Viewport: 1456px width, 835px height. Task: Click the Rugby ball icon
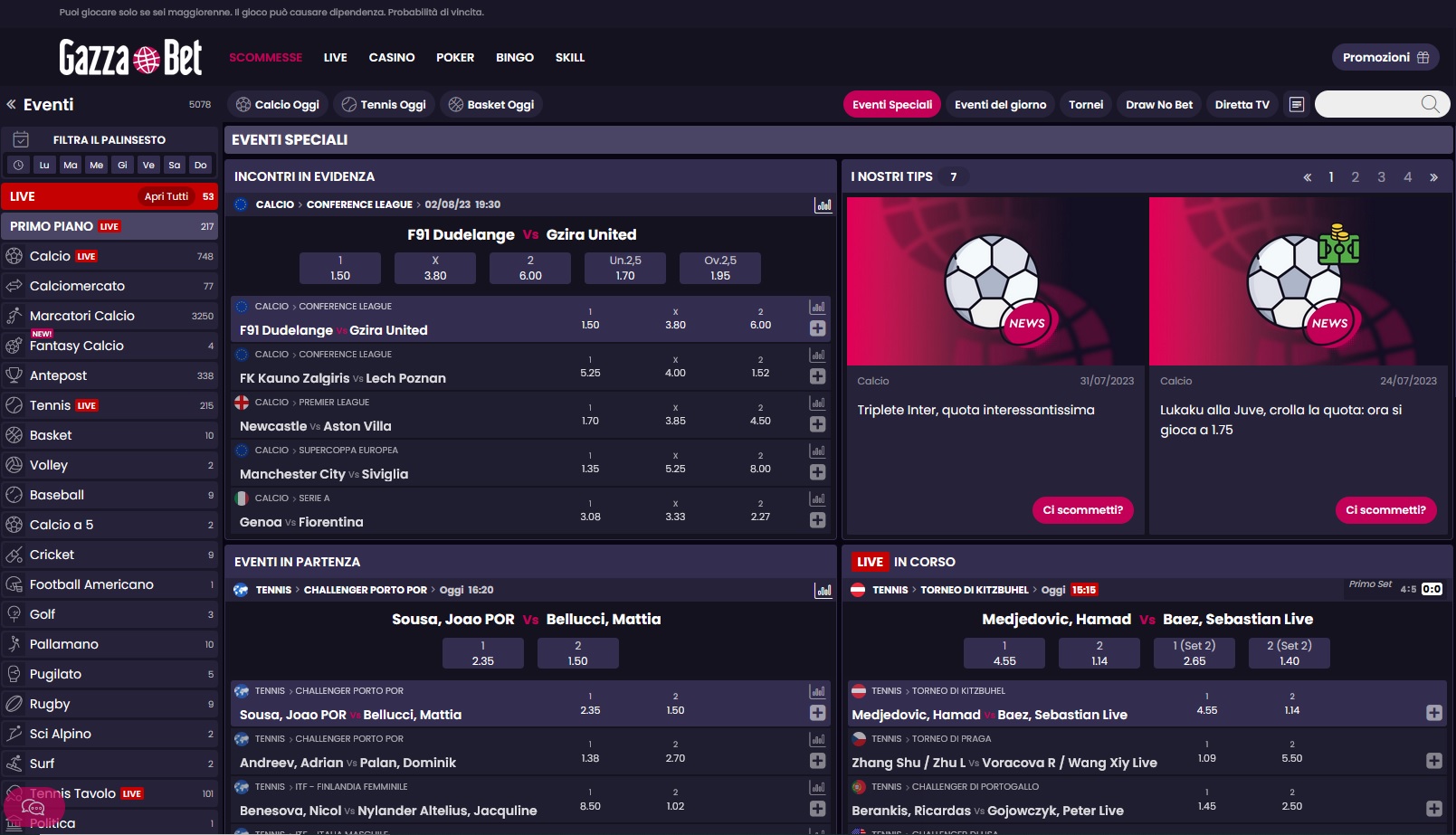14,704
